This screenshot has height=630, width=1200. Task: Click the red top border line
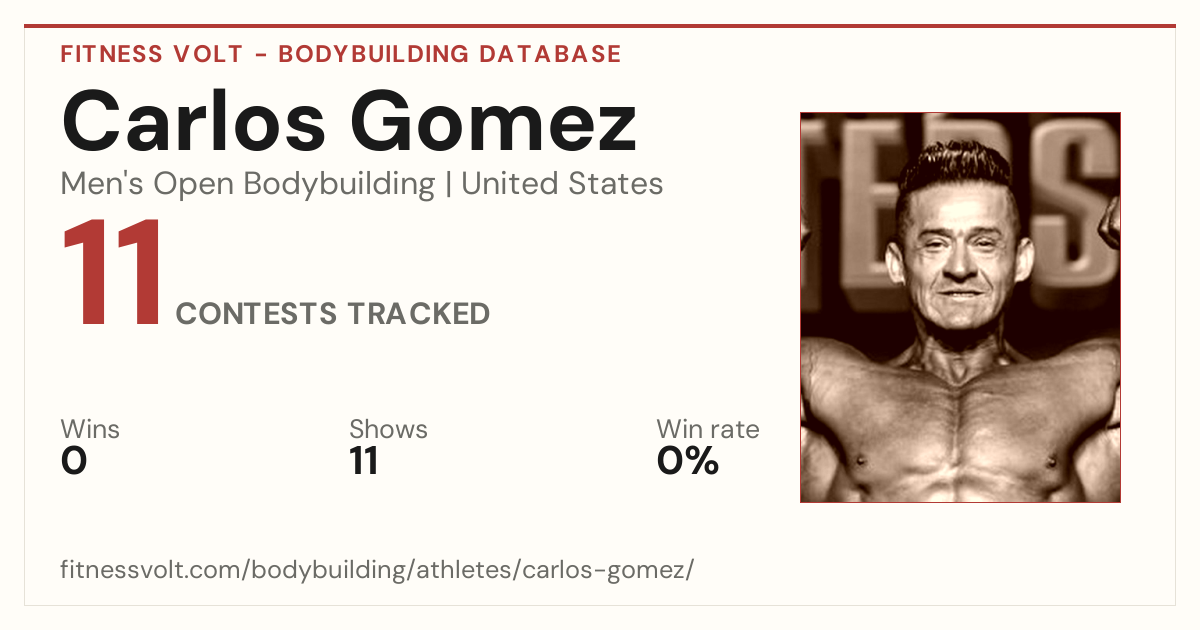pyautogui.click(x=600, y=26)
